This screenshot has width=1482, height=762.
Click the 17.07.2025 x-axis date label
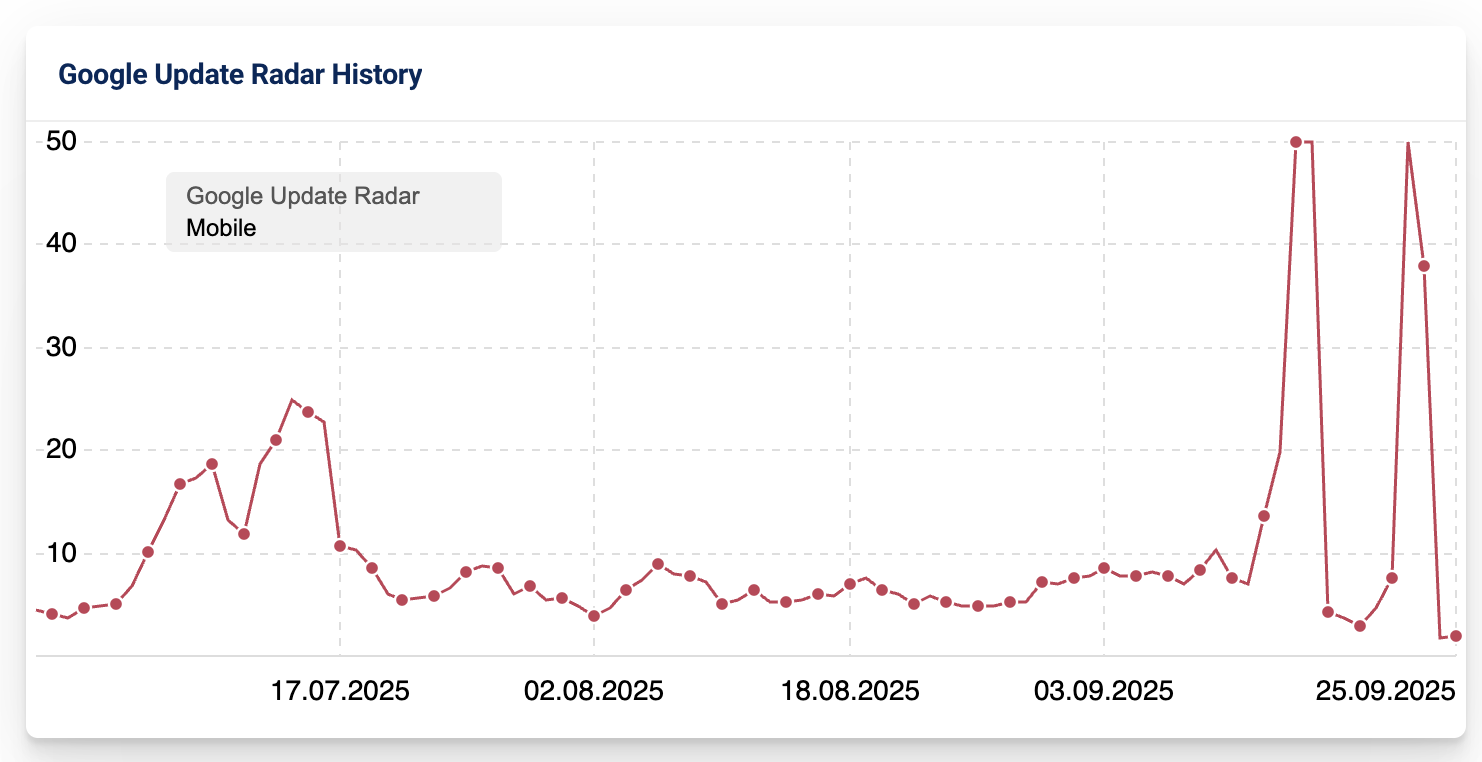[340, 692]
